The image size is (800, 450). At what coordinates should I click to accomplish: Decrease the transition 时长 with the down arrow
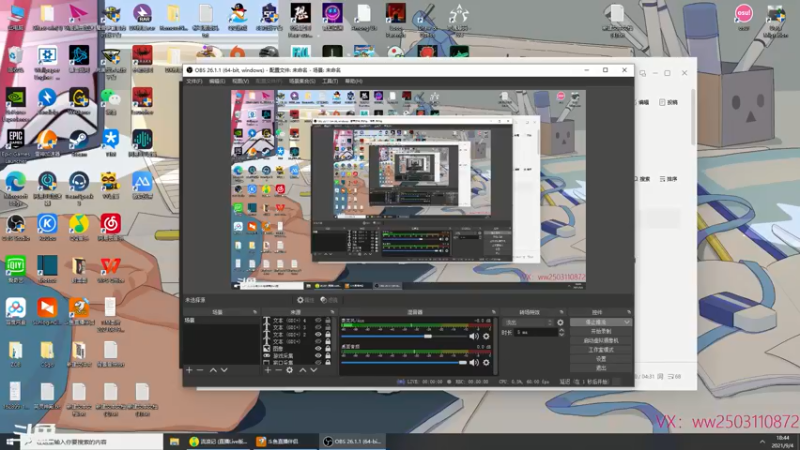point(562,335)
